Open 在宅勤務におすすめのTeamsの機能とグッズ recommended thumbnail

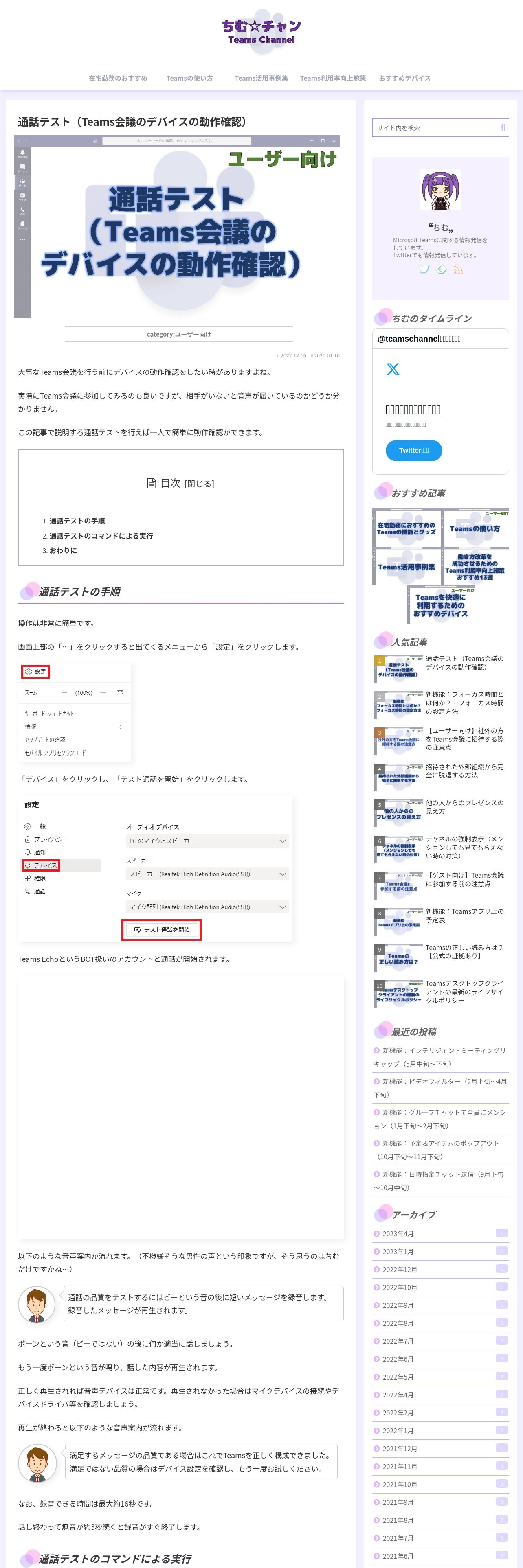[406, 528]
